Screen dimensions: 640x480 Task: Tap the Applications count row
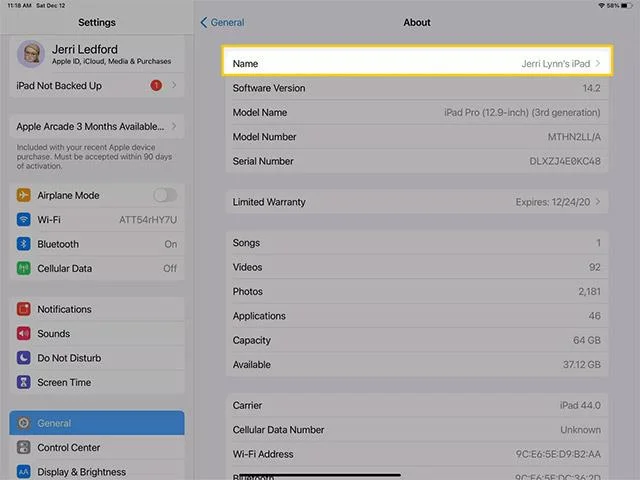(417, 316)
